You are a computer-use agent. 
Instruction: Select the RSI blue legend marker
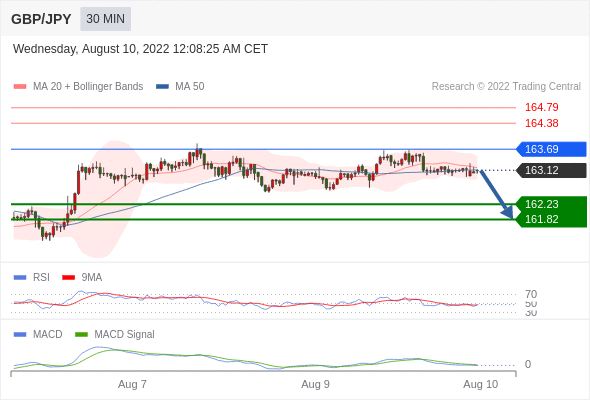[20, 278]
